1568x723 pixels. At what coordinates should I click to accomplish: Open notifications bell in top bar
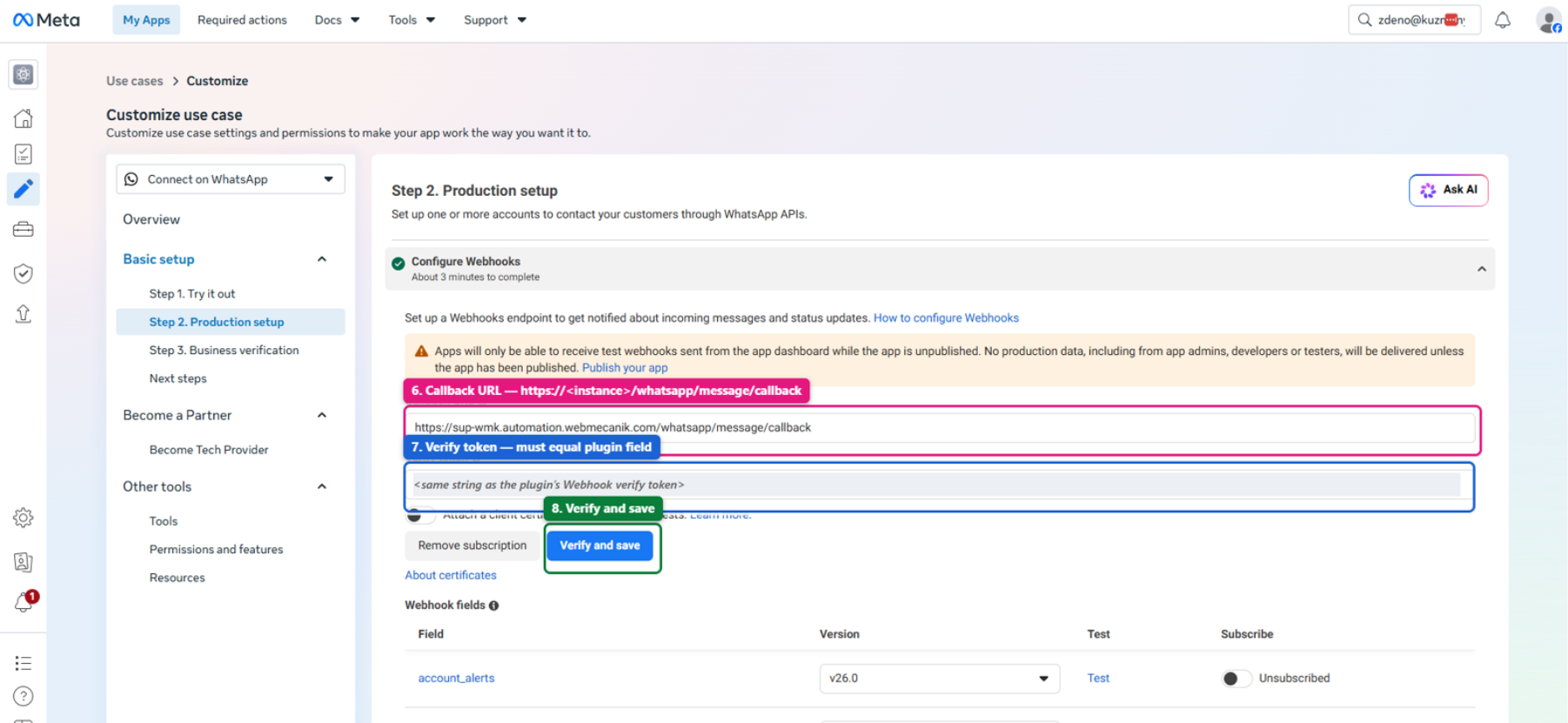[1503, 20]
